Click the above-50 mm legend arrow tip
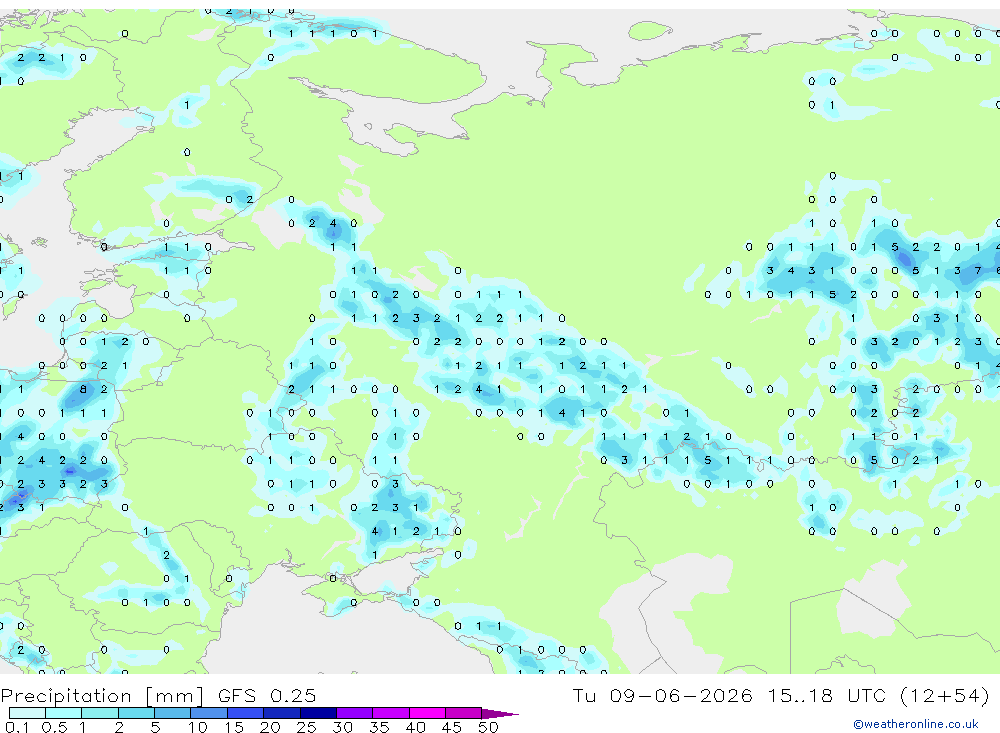The image size is (1000, 733). (x=501, y=714)
